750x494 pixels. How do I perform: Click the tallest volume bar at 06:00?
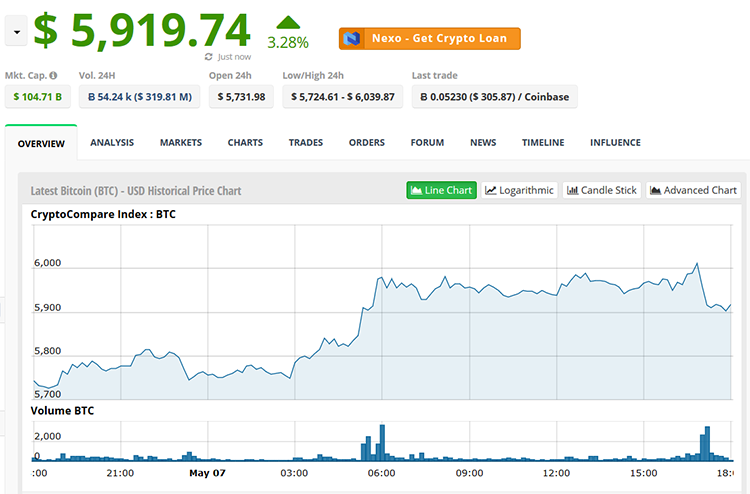(382, 442)
